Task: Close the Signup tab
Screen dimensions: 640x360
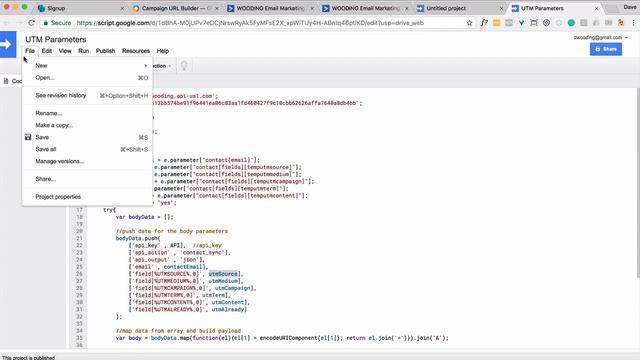Action: click(122, 8)
